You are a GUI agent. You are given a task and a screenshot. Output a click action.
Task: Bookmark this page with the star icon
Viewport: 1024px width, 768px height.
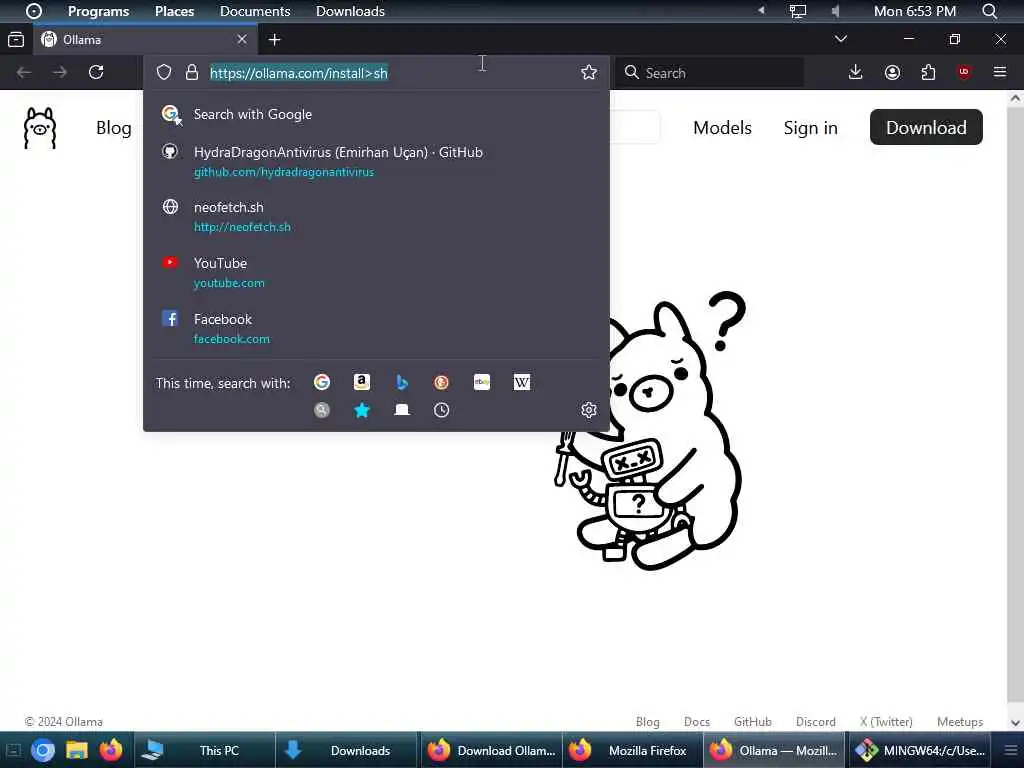[x=588, y=72]
